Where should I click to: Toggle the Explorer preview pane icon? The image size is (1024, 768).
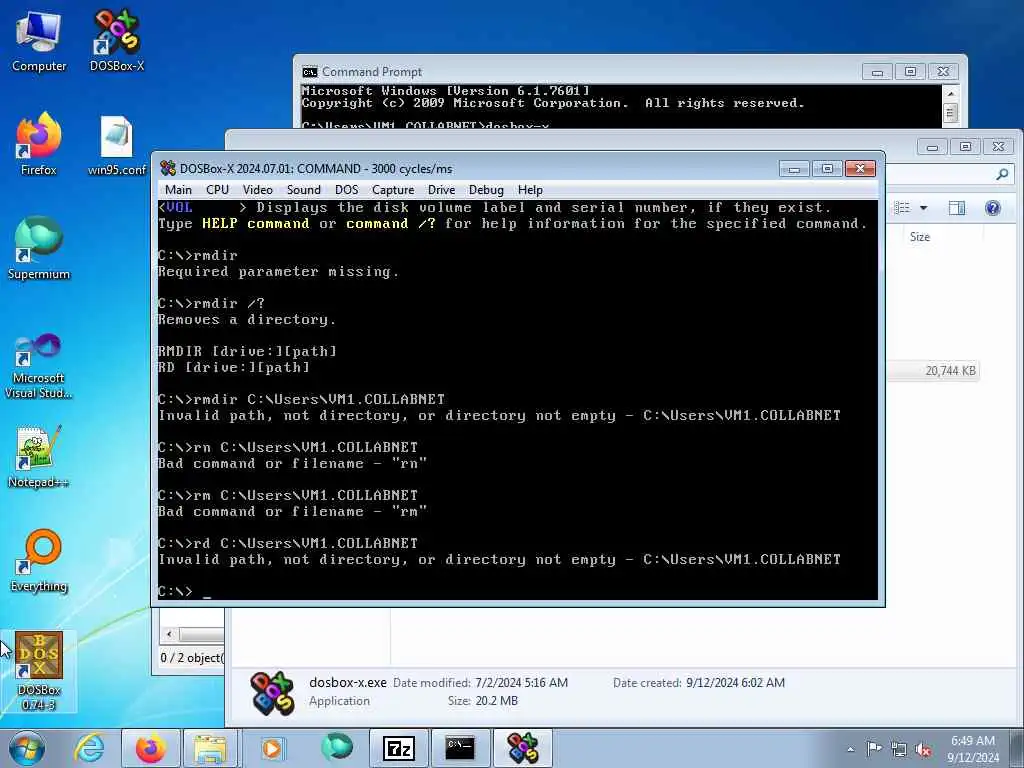point(957,208)
